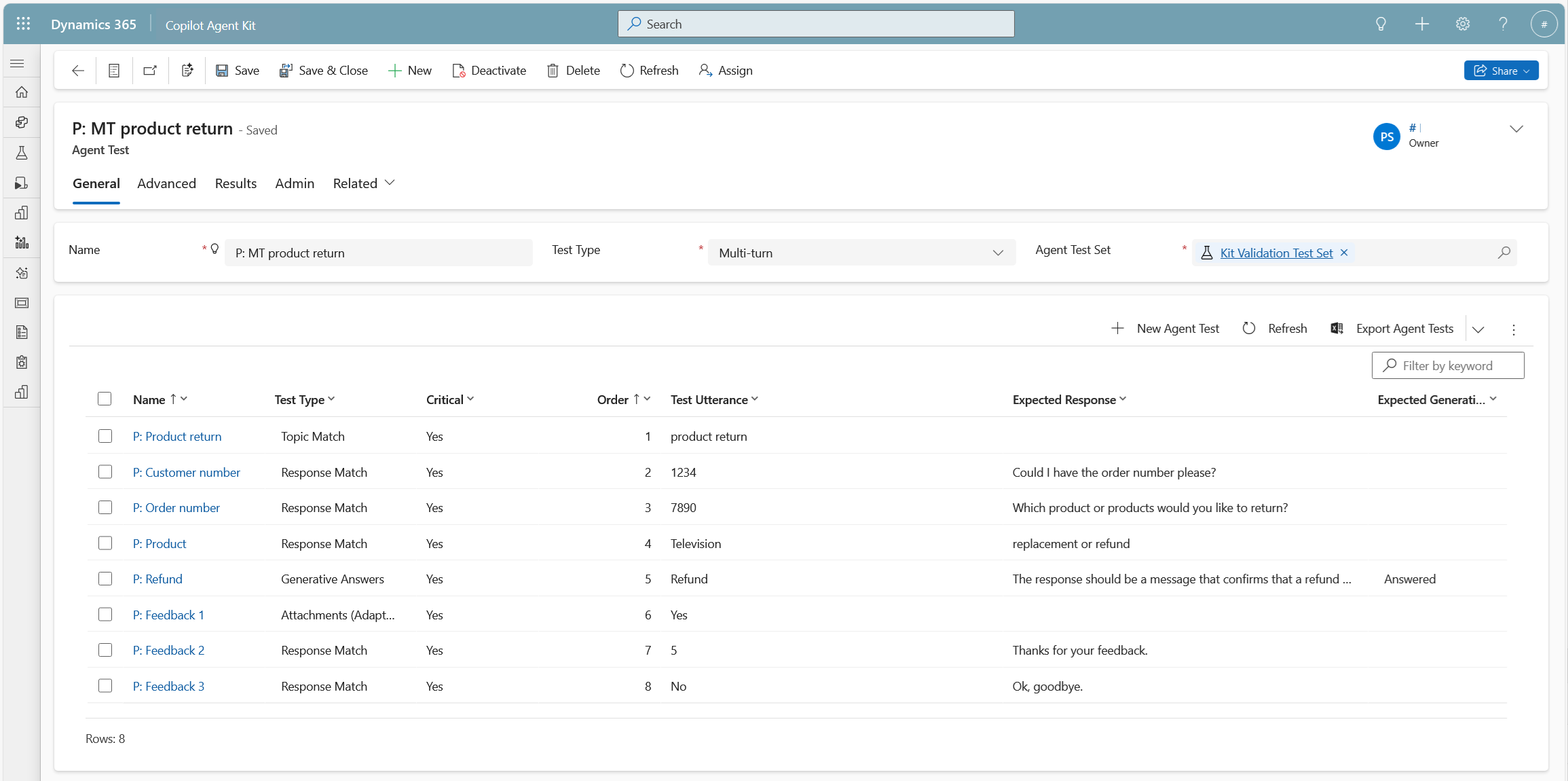Click the lookup search icon for Agent Test Set
1568x781 pixels.
coord(1504,253)
